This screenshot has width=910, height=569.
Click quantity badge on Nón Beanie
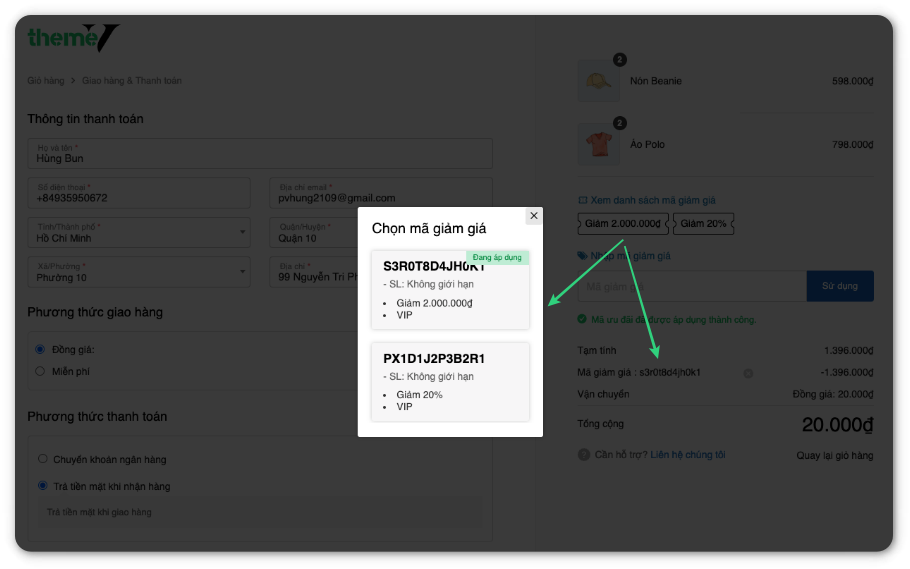click(619, 60)
